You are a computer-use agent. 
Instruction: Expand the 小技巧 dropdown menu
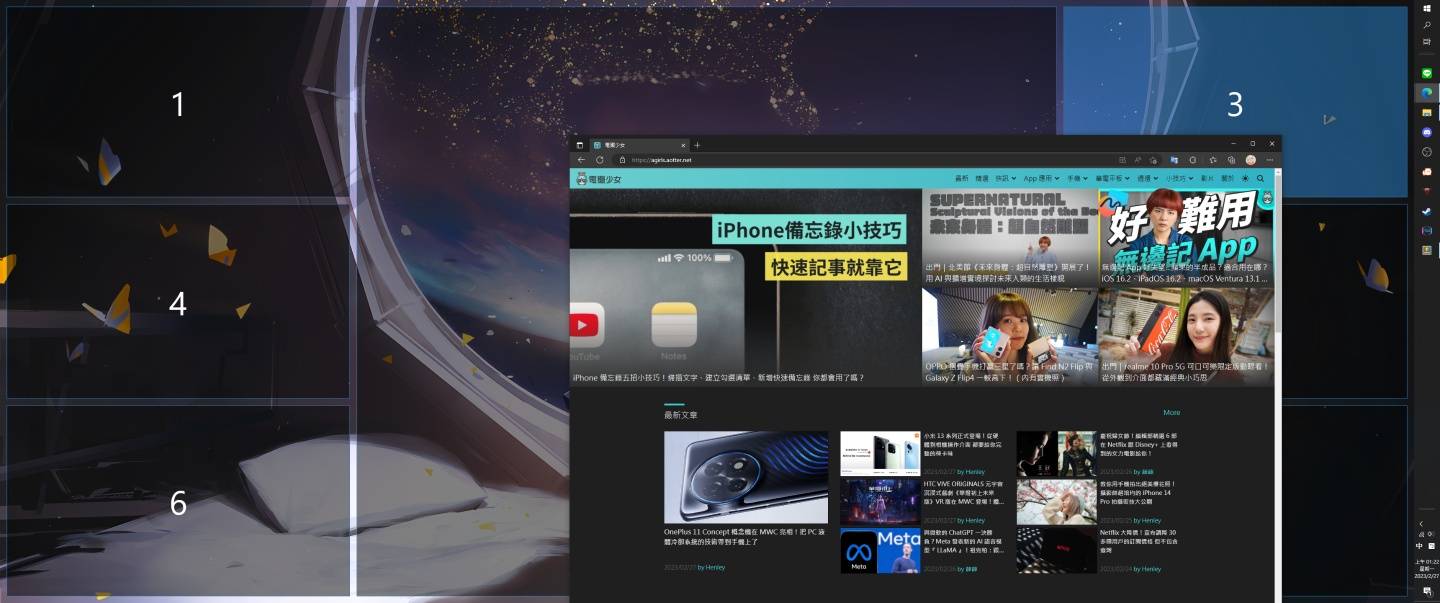click(x=1179, y=178)
